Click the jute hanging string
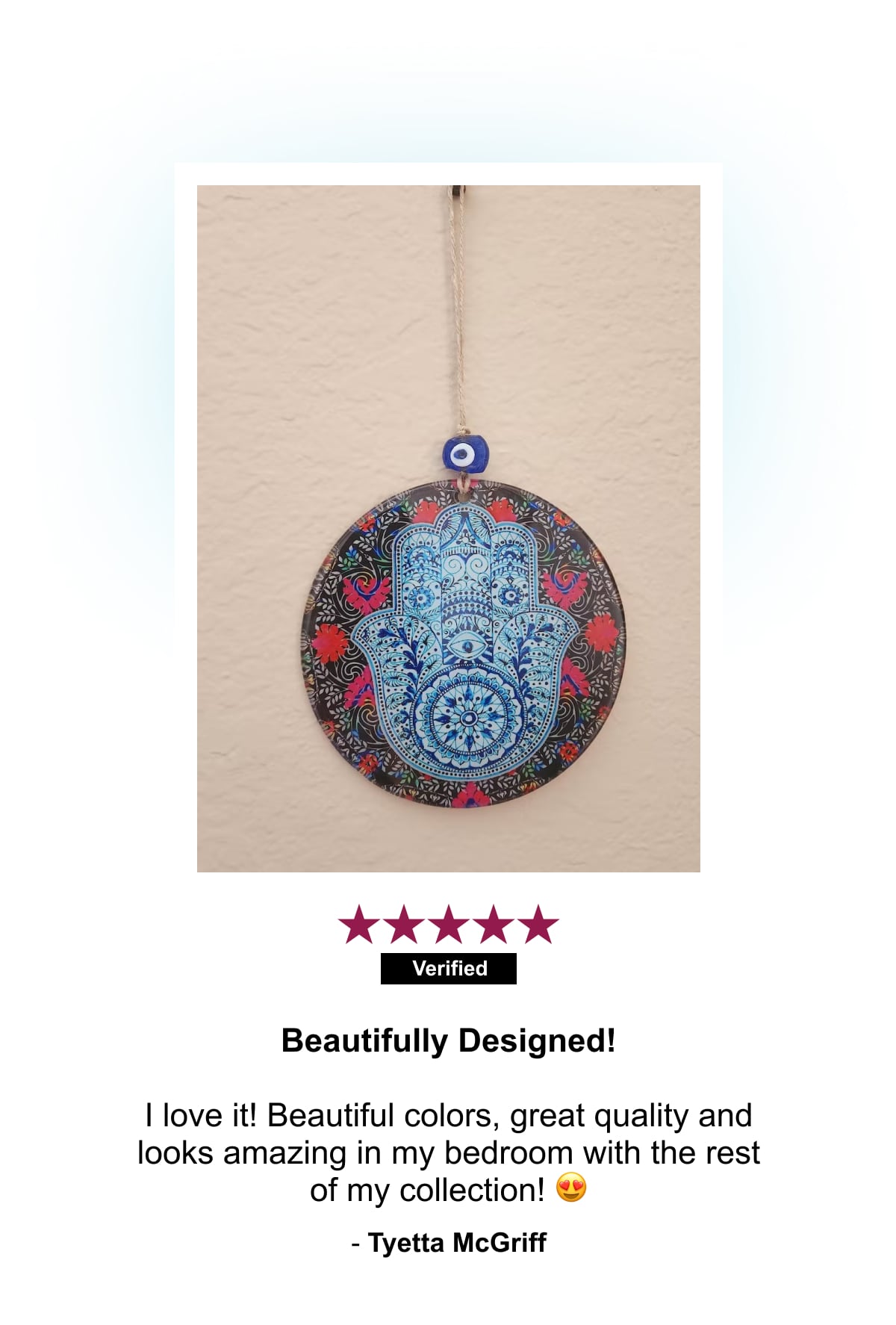The width and height of the screenshot is (896, 1325). [456, 314]
